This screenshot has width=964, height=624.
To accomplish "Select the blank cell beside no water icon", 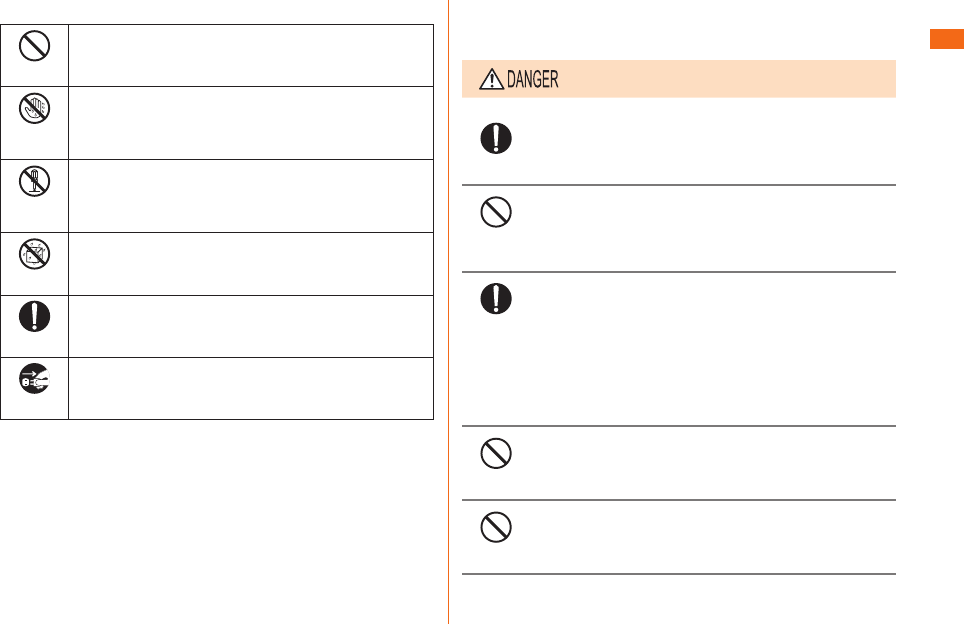I will pyautogui.click(x=251, y=264).
